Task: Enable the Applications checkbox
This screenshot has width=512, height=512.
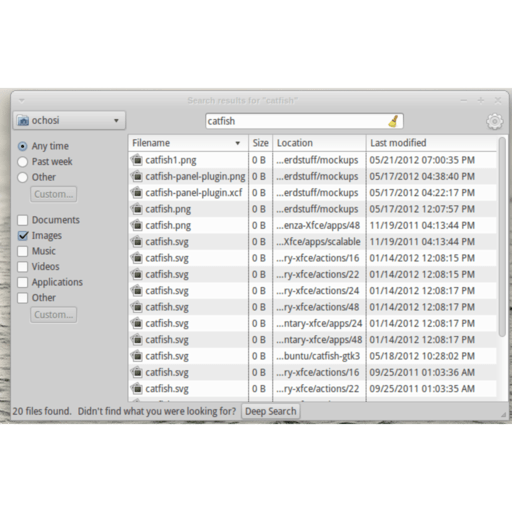Action: (22, 282)
